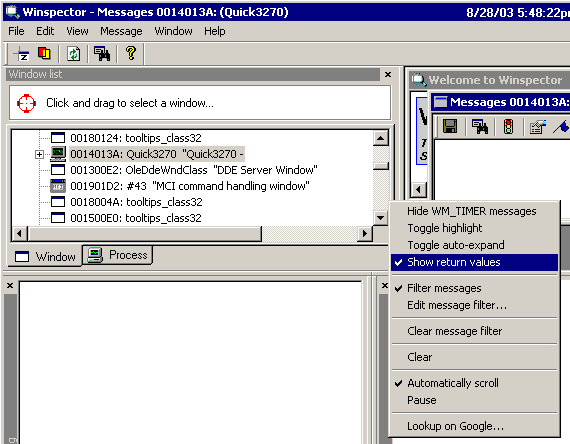Viewport: 570px width, 444px height.
Task: Choose Clear in the context menu
Action: 474,357
